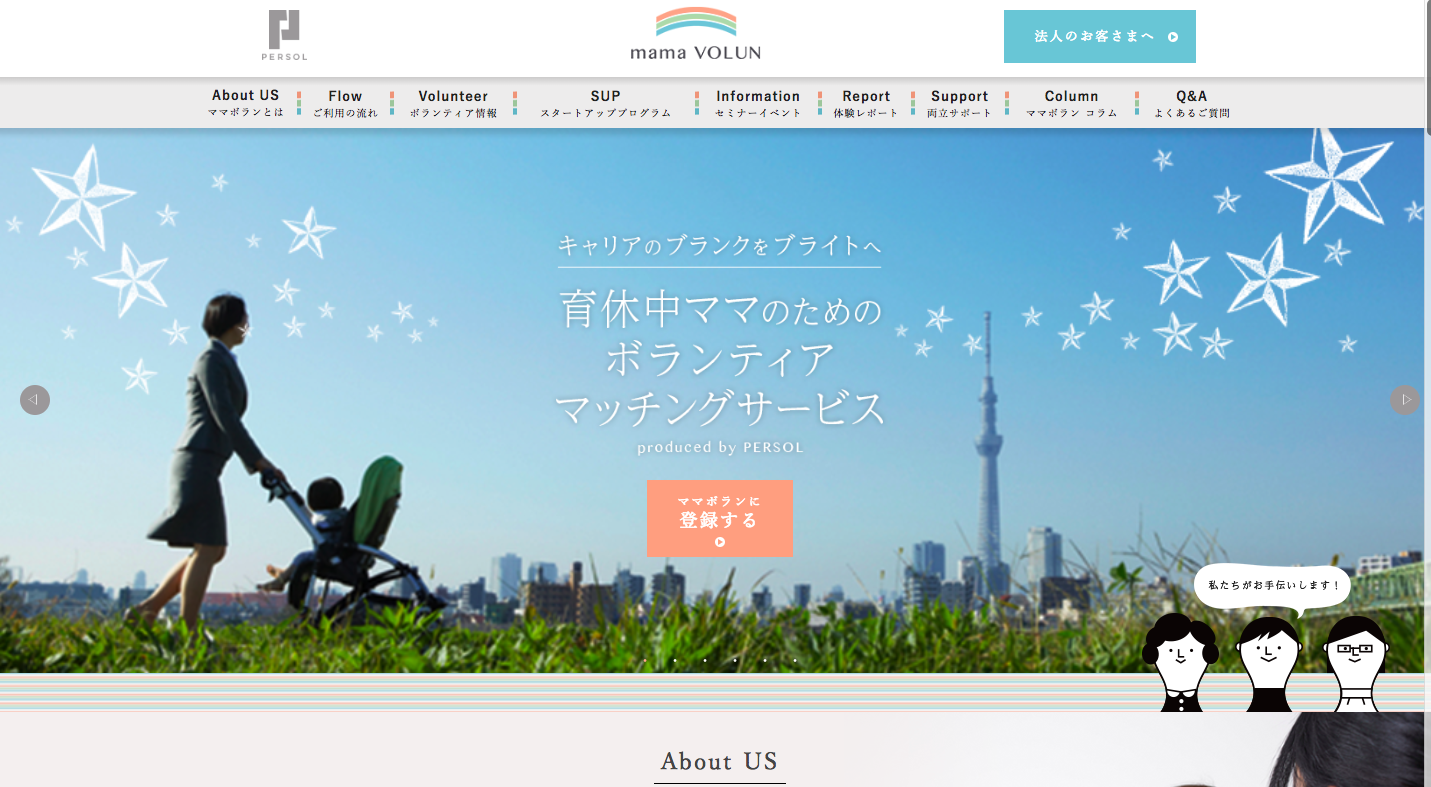Click the produced by PERSOL text
The width and height of the screenshot is (1431, 787).
[x=720, y=448]
